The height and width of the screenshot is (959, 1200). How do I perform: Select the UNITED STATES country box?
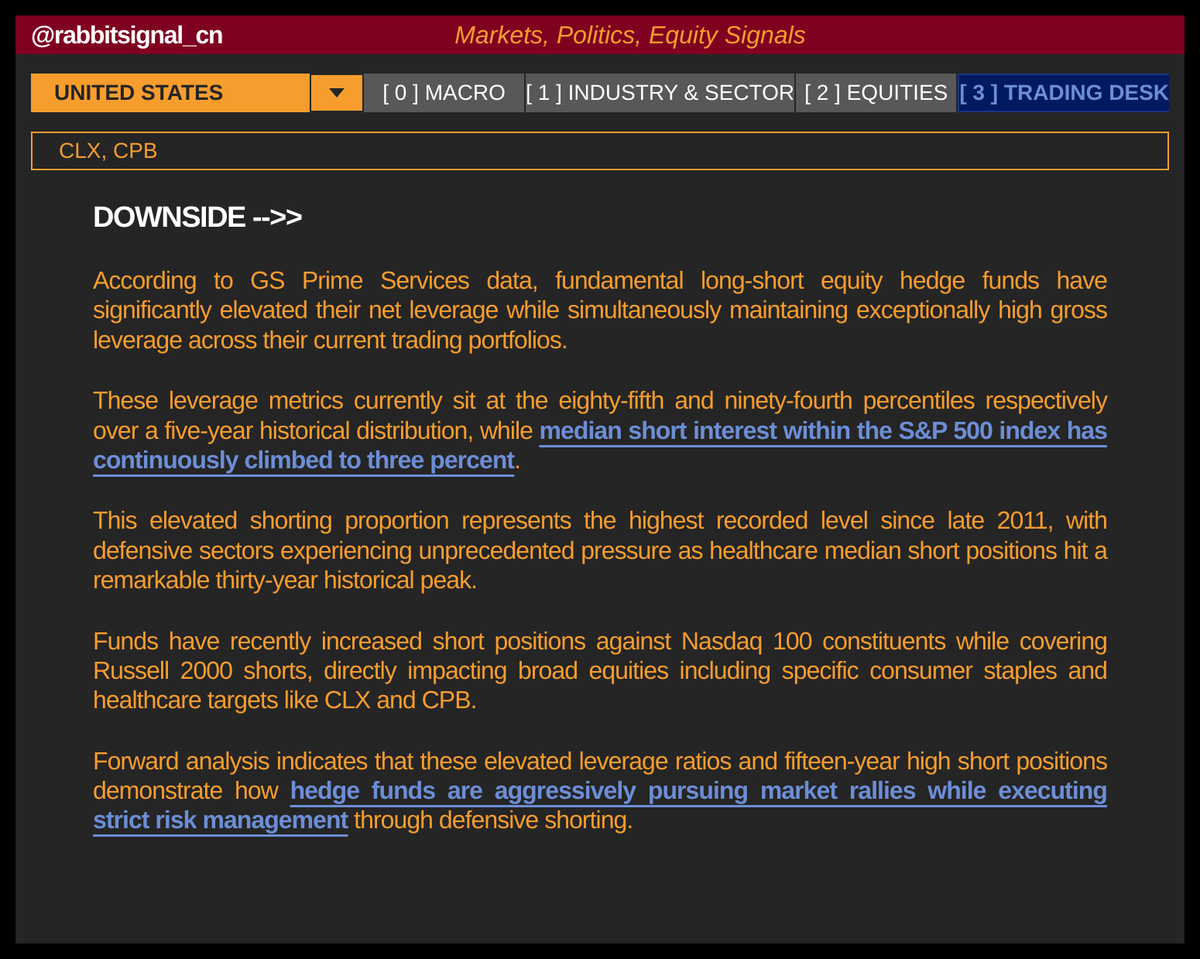click(x=170, y=93)
